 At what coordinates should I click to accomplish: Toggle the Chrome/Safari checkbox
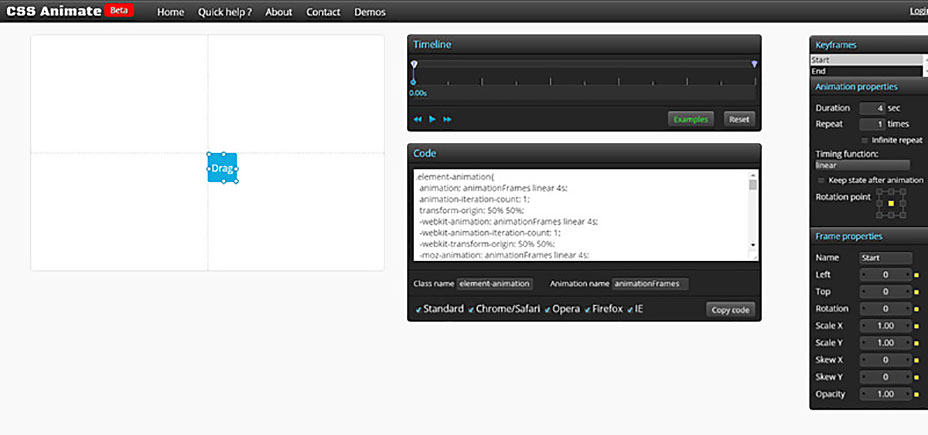point(471,310)
